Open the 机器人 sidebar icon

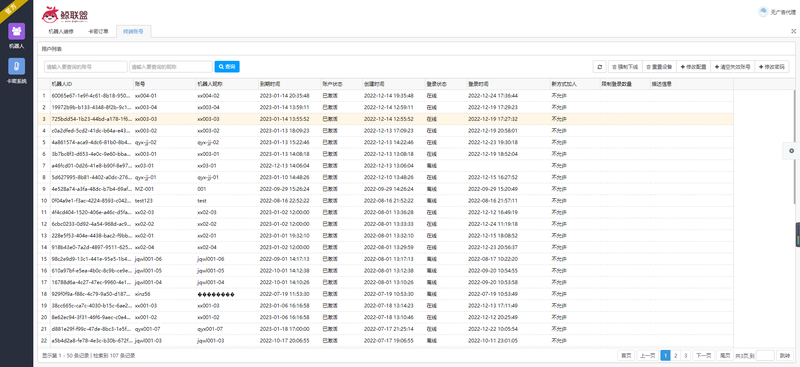point(16,31)
